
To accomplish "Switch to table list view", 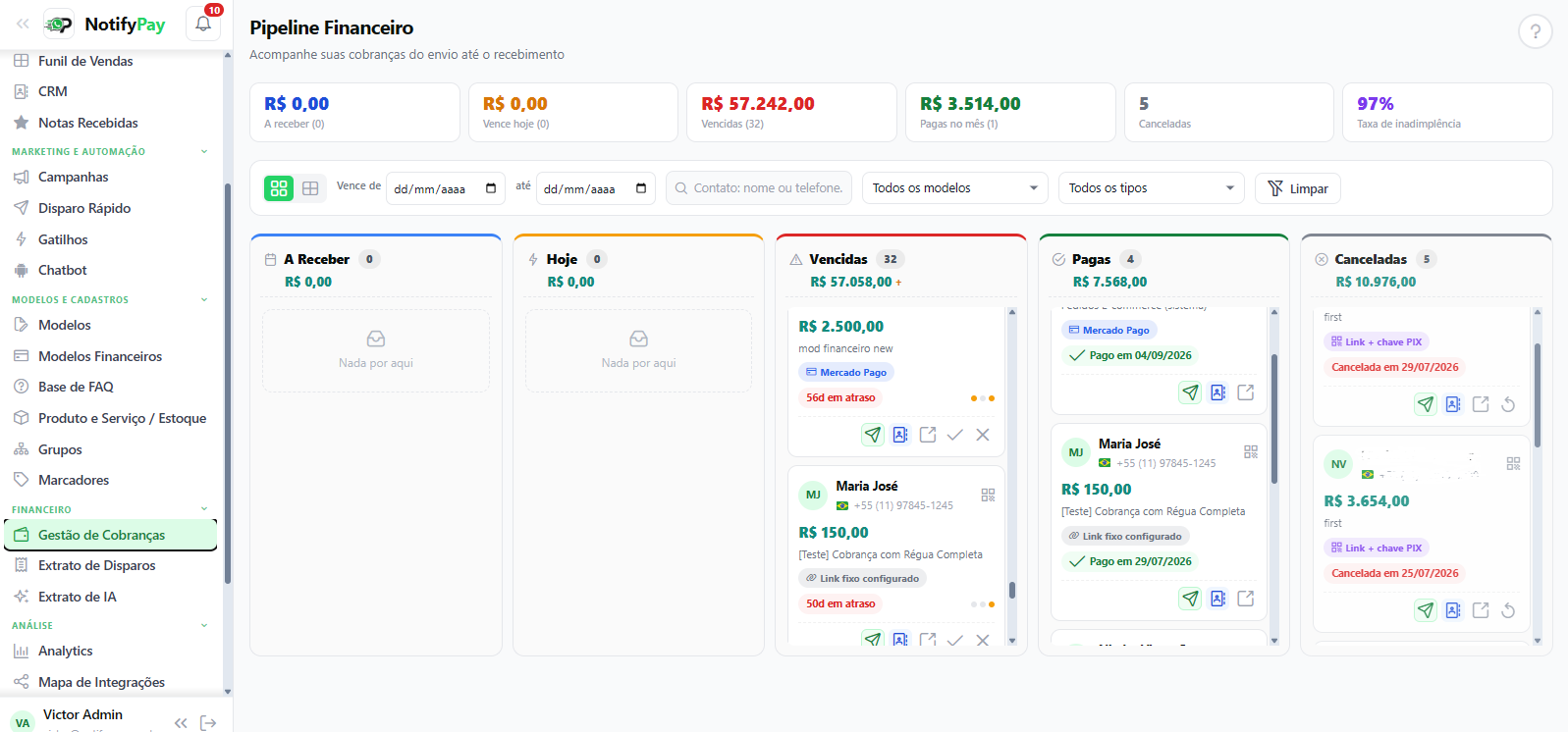I will click(310, 188).
